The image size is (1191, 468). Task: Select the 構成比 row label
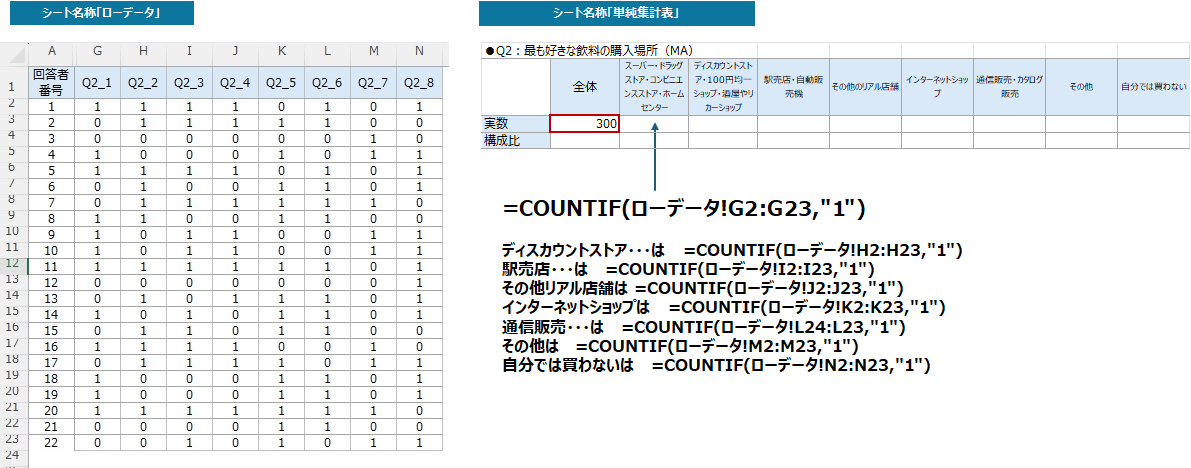(x=516, y=141)
